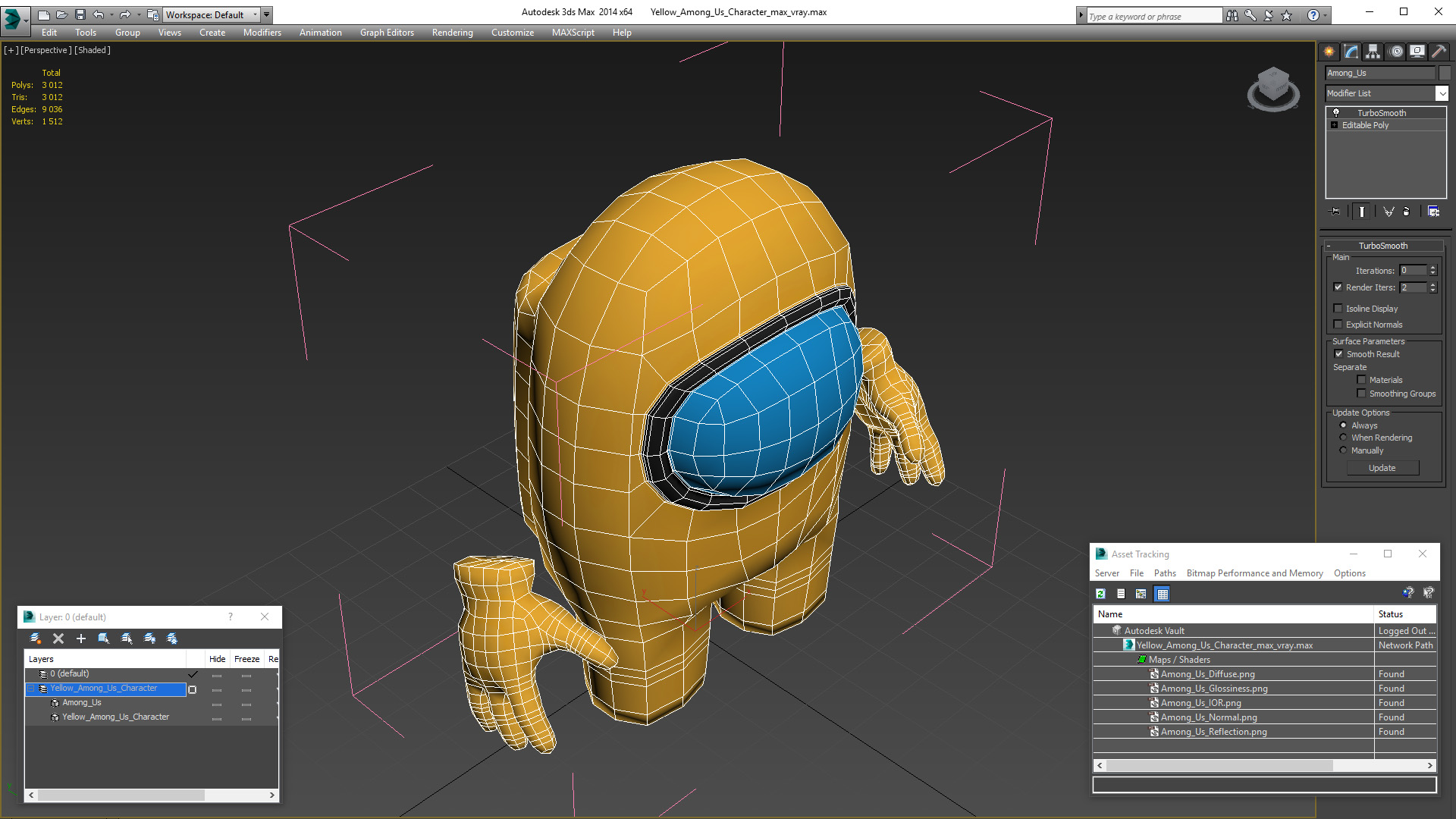Click the TurboSmooth Update button
The height and width of the screenshot is (819, 1456).
(x=1382, y=468)
